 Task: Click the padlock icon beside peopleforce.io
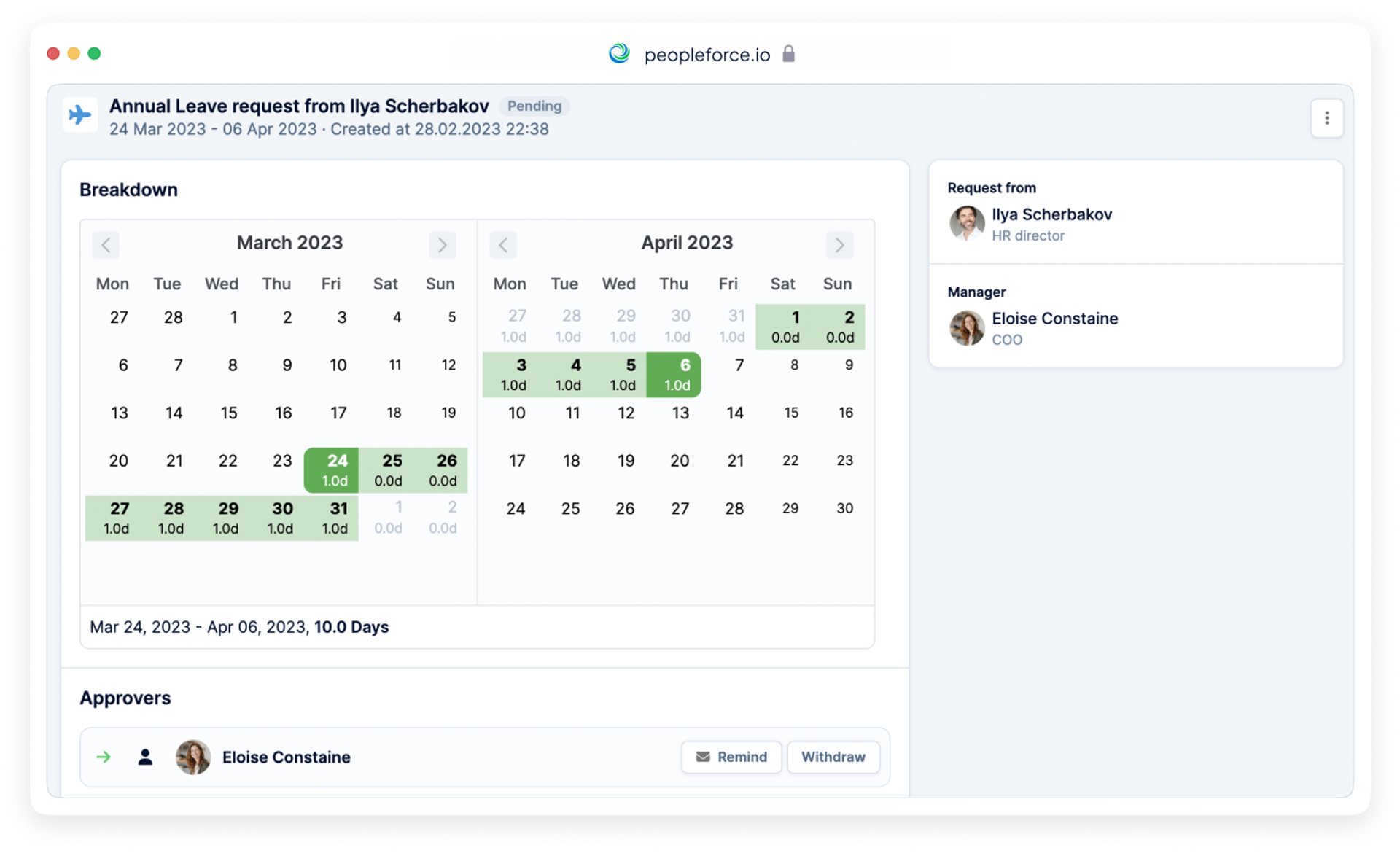pos(788,54)
